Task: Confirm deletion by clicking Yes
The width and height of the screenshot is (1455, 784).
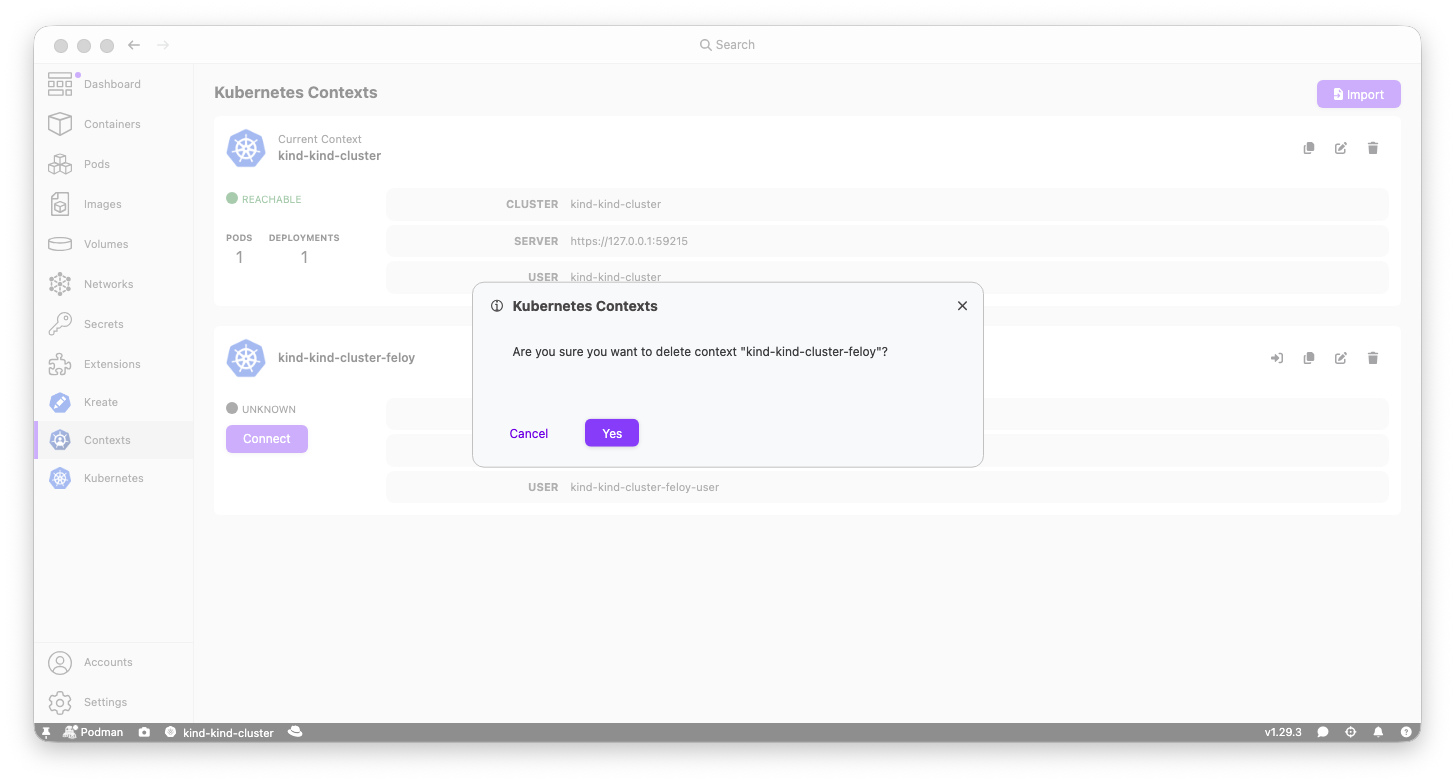Action: point(612,433)
